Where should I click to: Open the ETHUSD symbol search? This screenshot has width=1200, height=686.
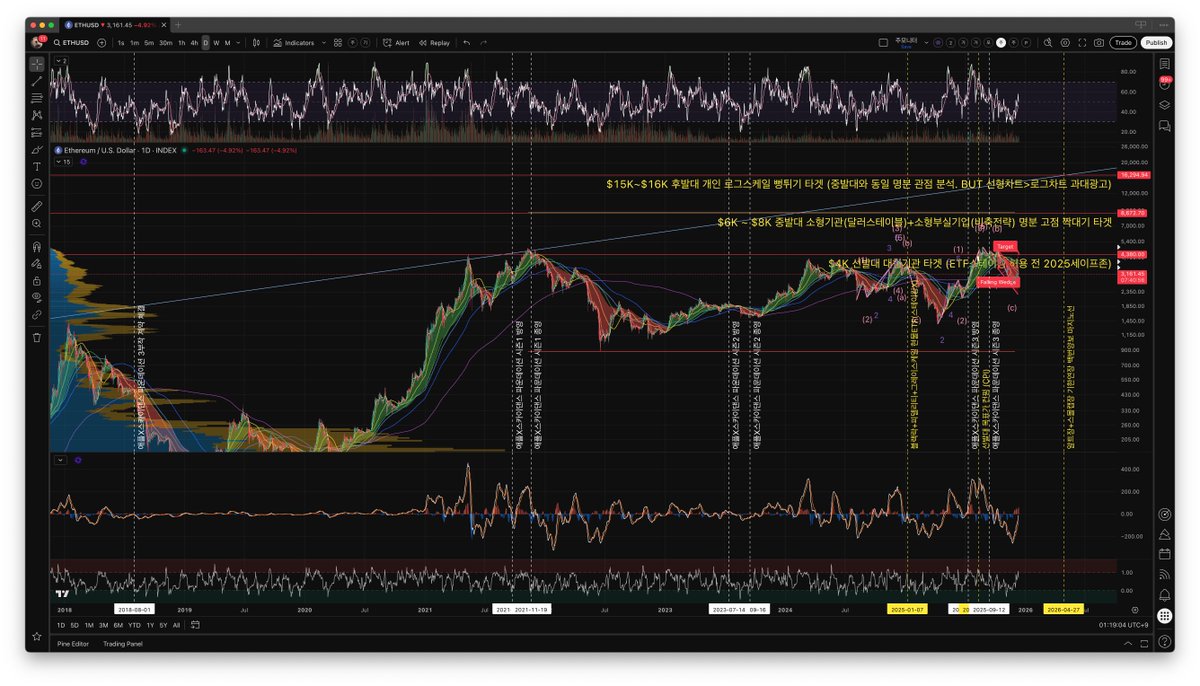(x=71, y=43)
